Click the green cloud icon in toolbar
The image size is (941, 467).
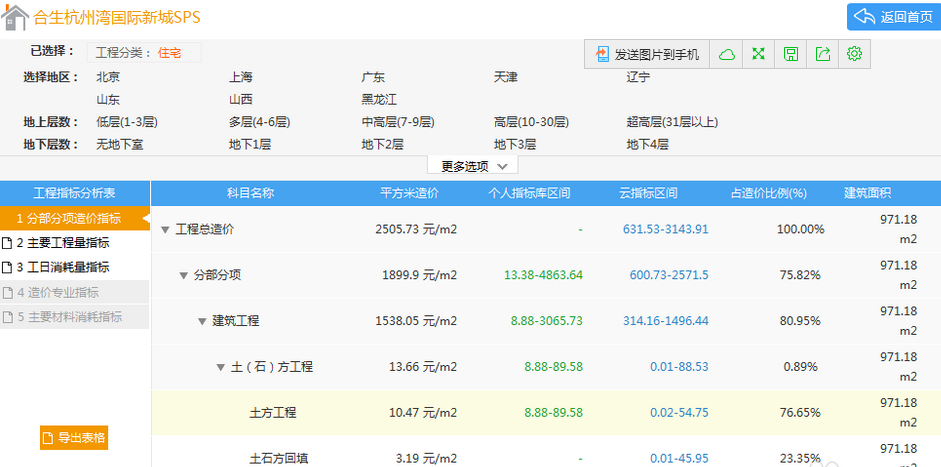click(x=727, y=54)
